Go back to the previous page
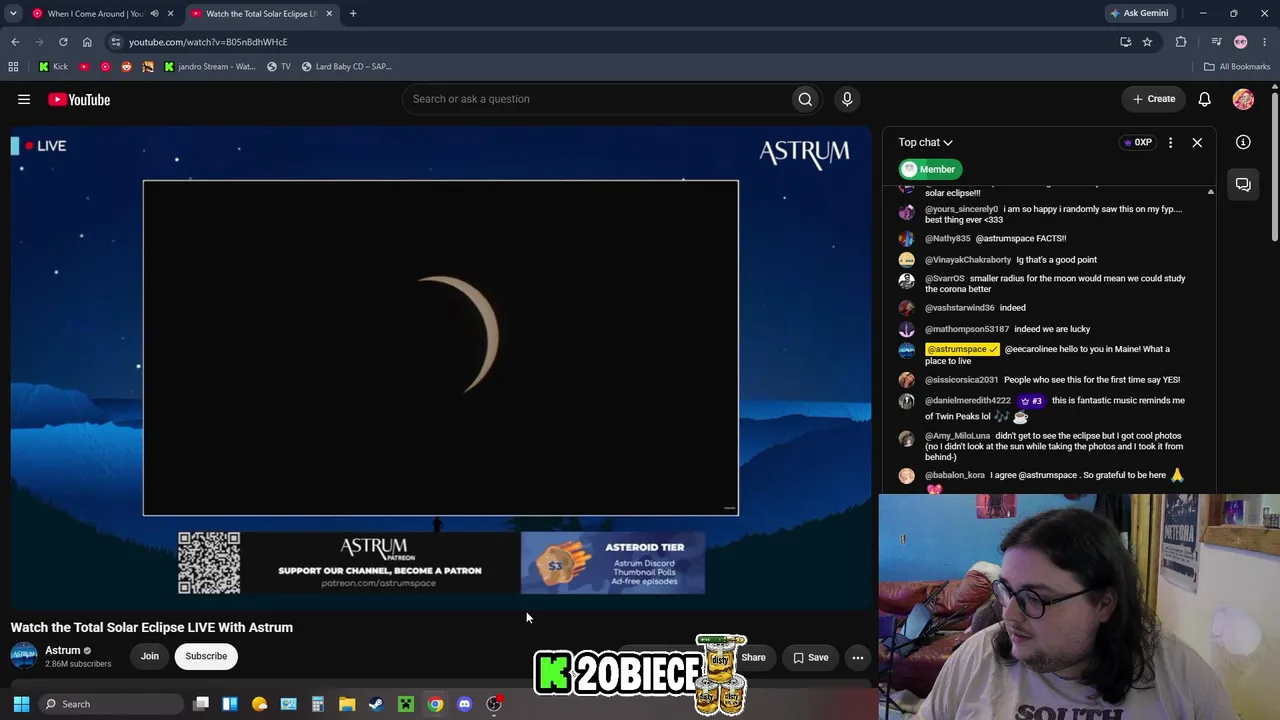 (x=15, y=42)
